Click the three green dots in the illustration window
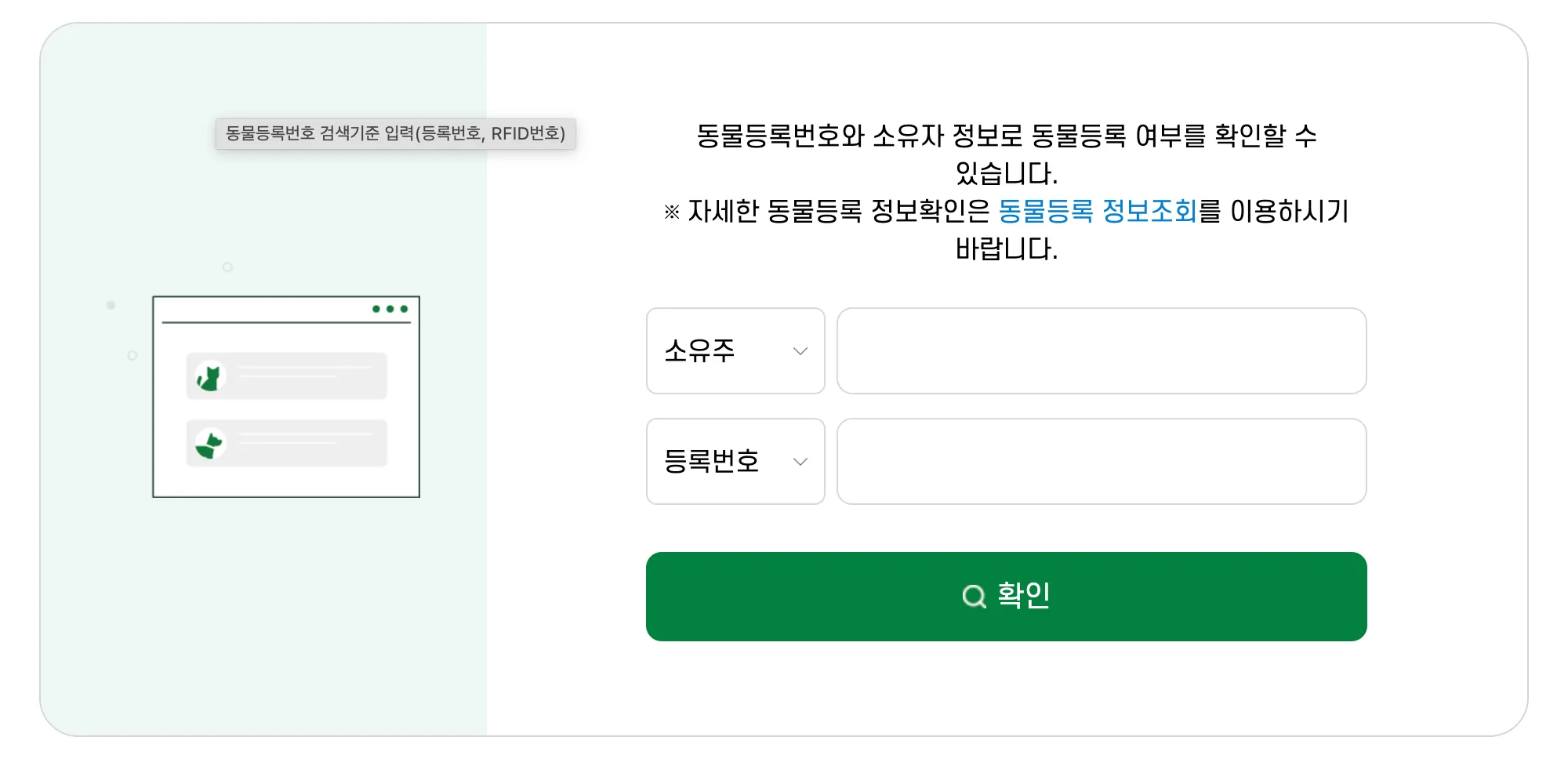The width and height of the screenshot is (1568, 773). pos(390,309)
